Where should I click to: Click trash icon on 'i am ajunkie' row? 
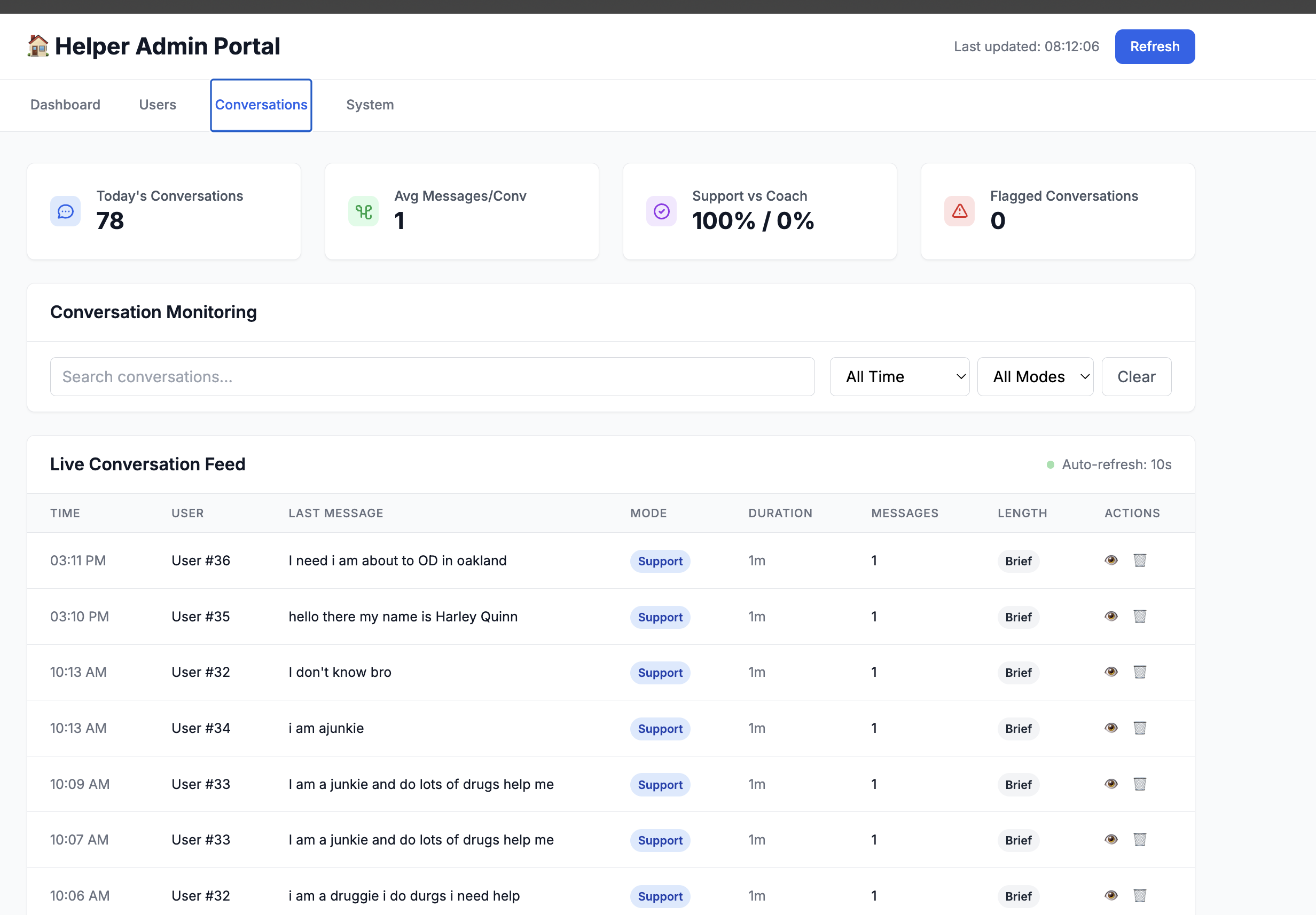tap(1139, 728)
